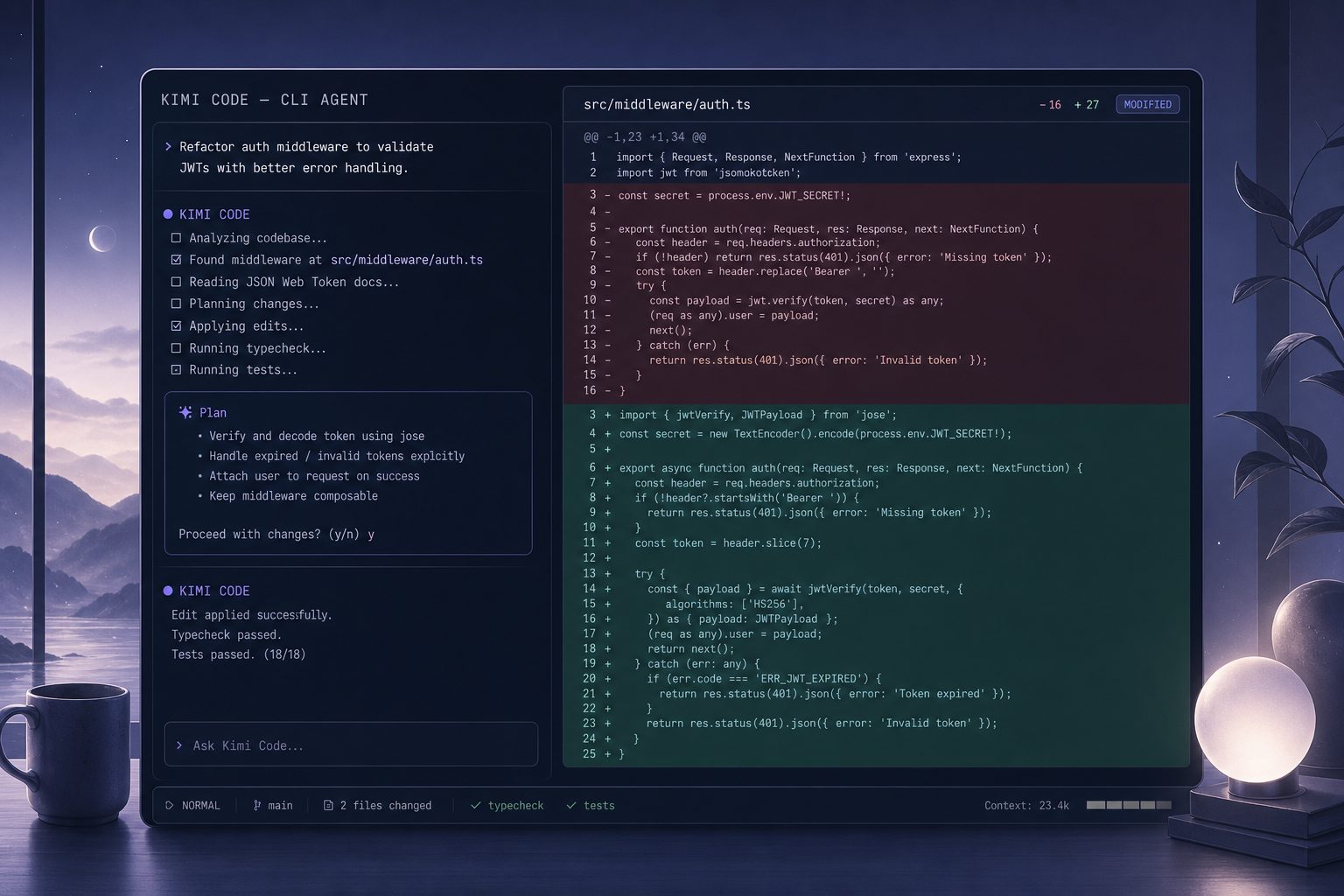Click the main branch label in status bar
The width and height of the screenshot is (1344, 896).
point(280,805)
